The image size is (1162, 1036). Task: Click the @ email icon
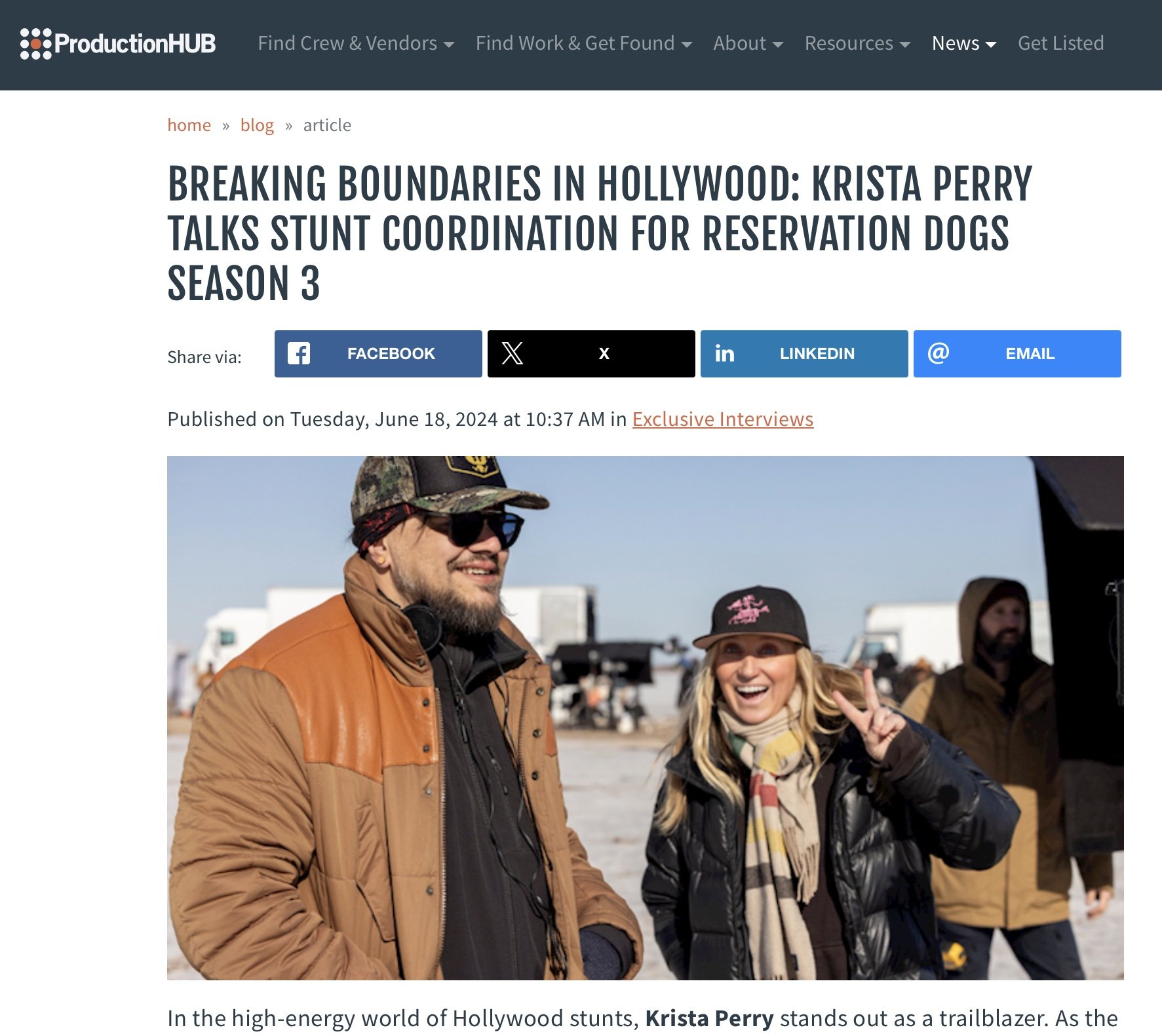pos(938,353)
